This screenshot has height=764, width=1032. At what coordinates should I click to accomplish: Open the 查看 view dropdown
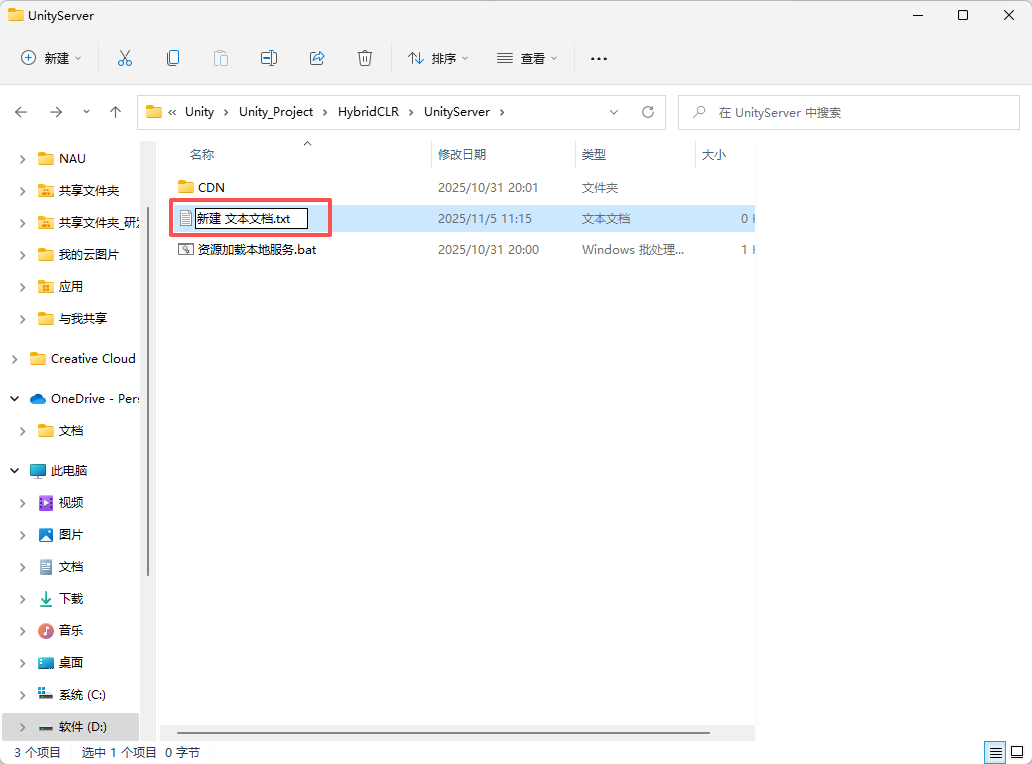coord(527,59)
